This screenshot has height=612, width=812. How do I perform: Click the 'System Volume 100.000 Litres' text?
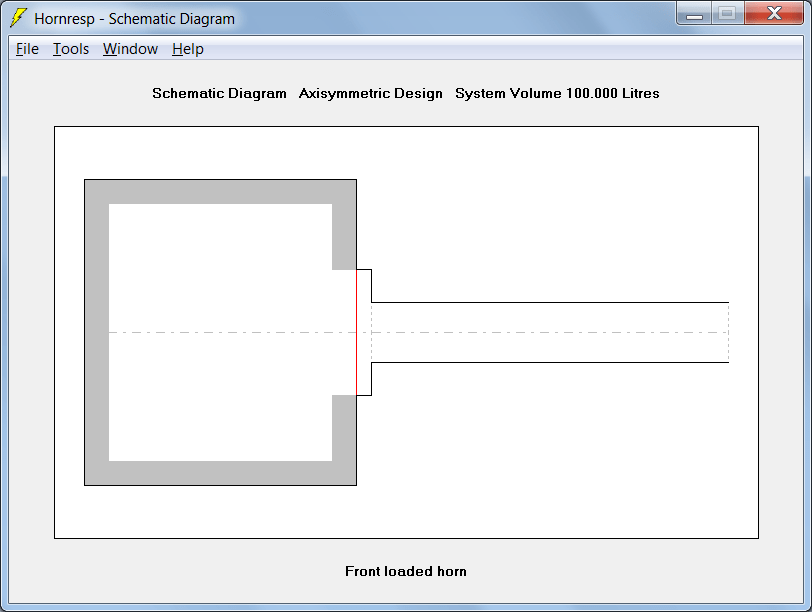(x=557, y=93)
